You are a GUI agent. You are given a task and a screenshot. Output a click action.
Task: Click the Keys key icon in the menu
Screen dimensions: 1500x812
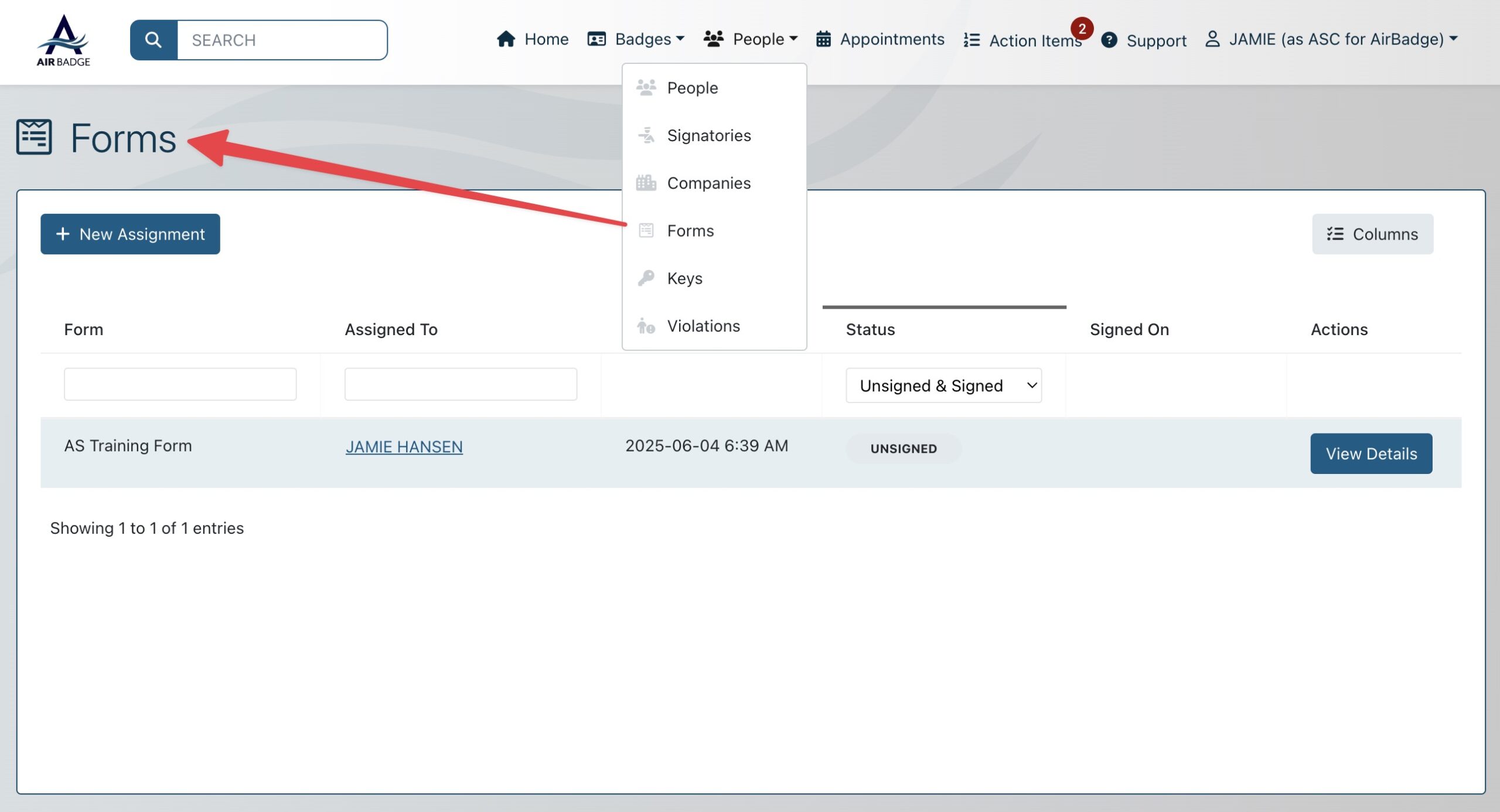(x=646, y=278)
